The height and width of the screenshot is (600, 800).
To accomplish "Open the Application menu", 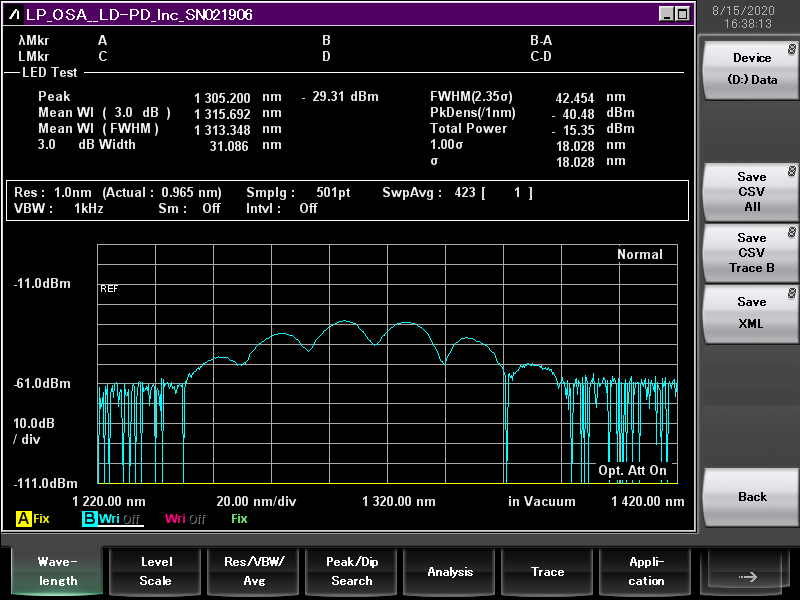I will pos(646,571).
